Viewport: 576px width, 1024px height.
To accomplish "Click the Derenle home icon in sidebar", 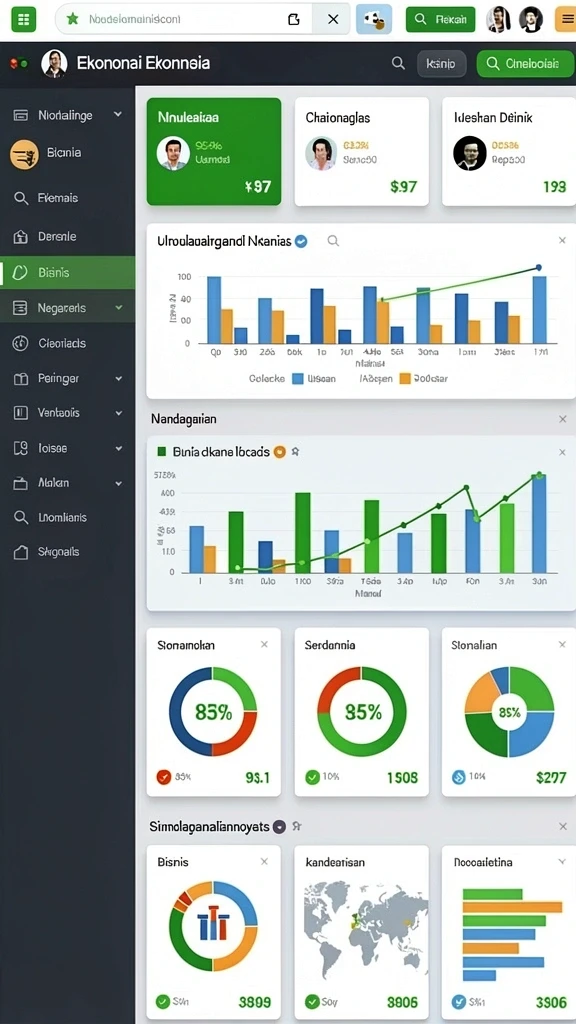I will [21, 237].
